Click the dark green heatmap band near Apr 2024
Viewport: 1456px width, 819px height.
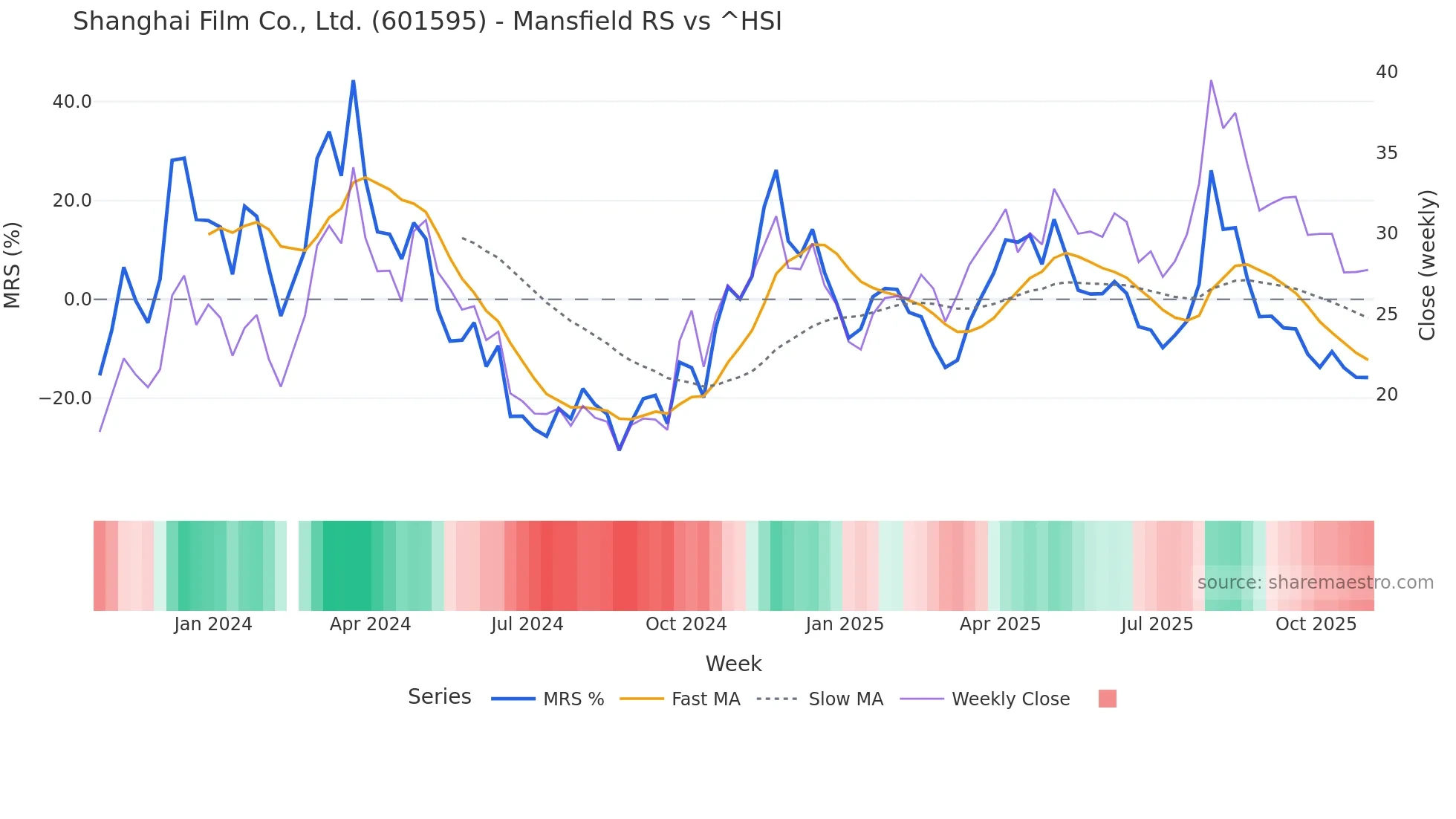[347, 566]
